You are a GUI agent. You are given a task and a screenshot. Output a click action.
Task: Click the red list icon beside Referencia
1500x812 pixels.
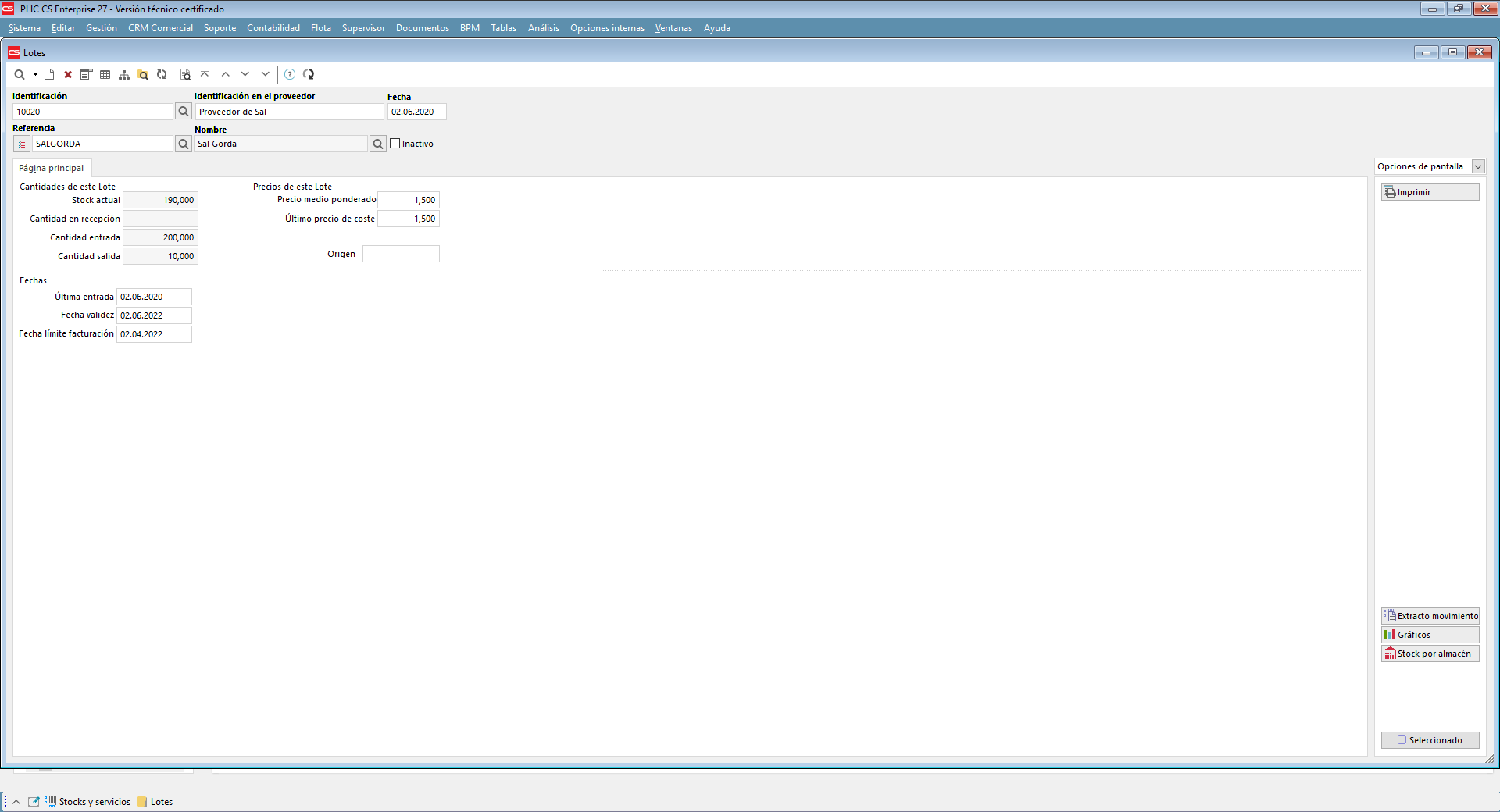pos(22,144)
